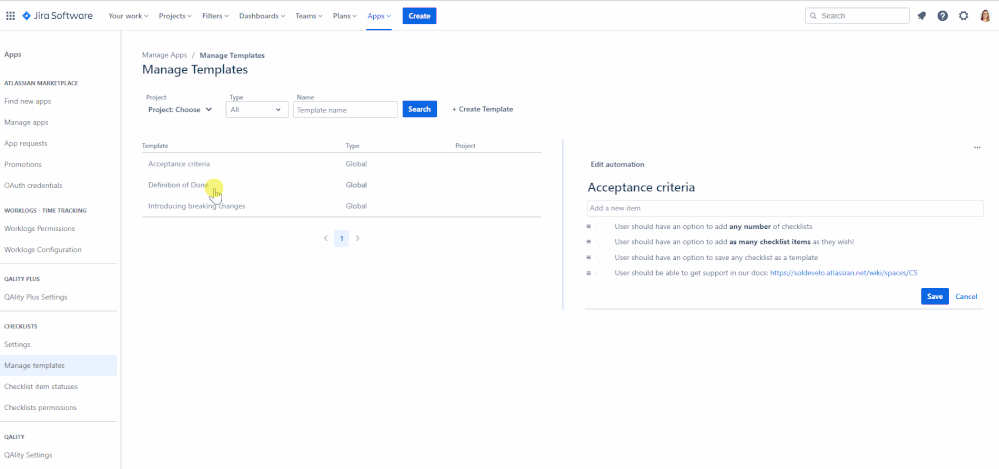The width and height of the screenshot is (999, 469).
Task: Click the Jira Software logo
Action: click(57, 16)
